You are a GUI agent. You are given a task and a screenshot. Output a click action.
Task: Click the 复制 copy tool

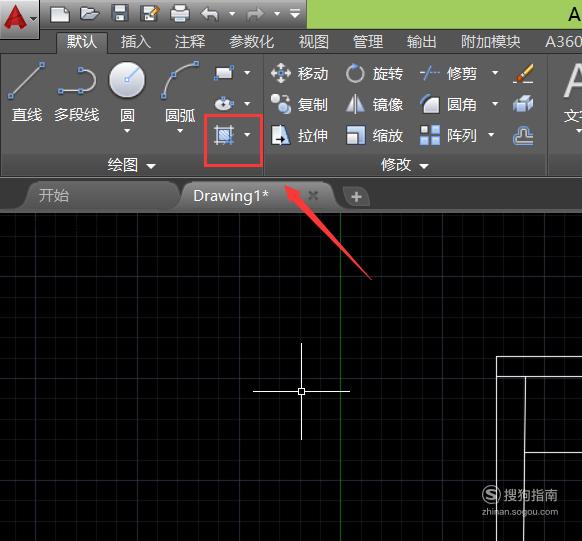click(x=300, y=104)
